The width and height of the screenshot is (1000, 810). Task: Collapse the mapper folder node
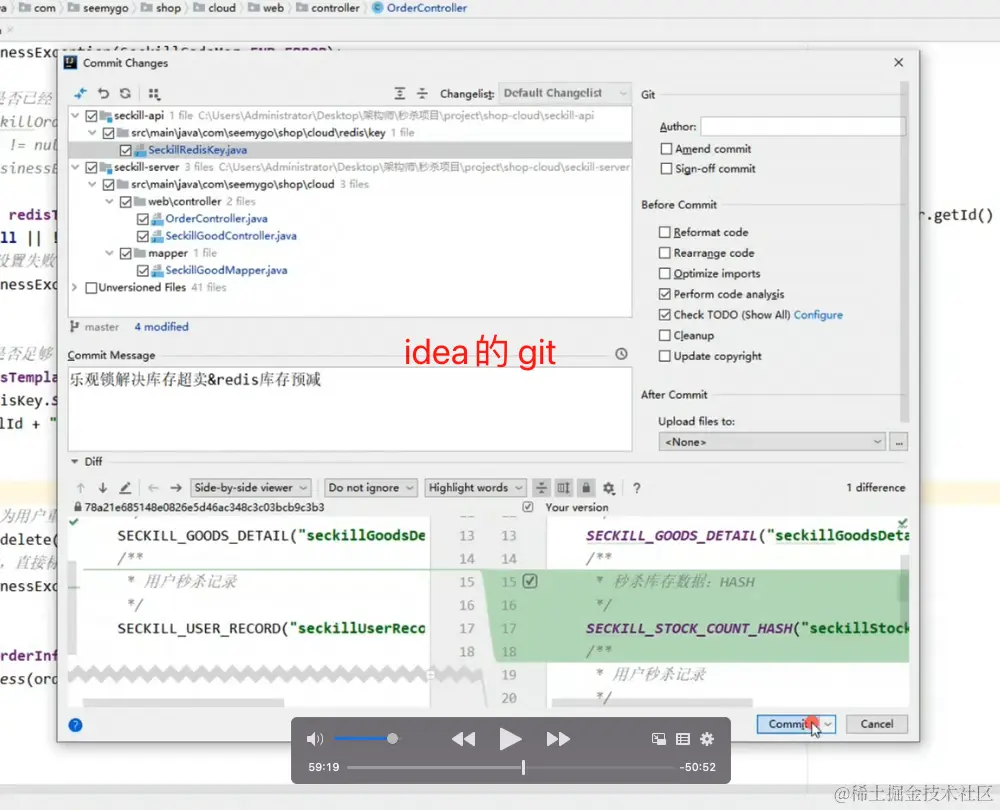(x=109, y=253)
